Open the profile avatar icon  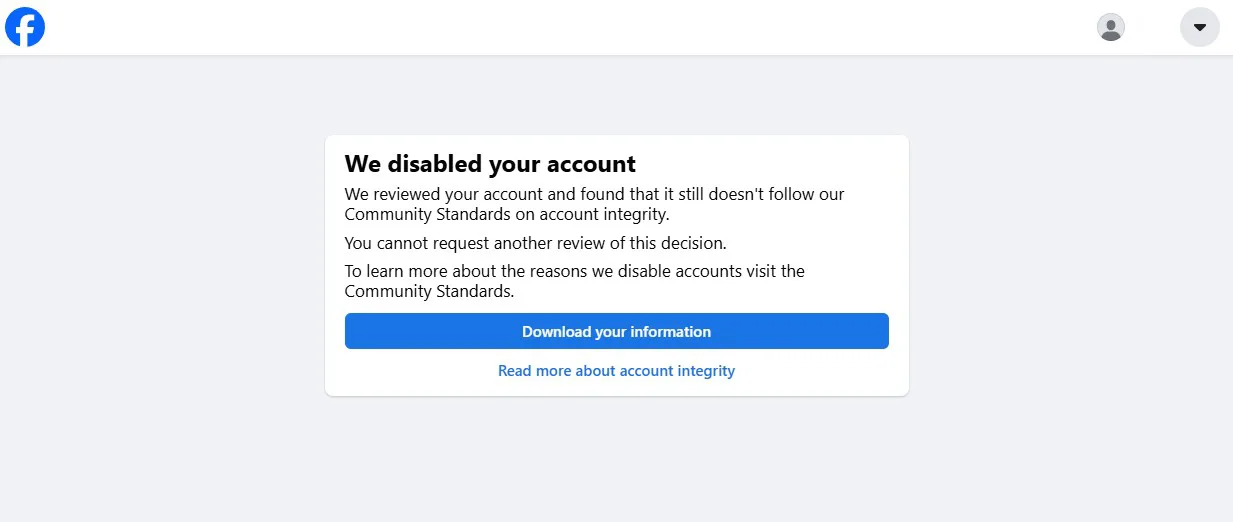click(1110, 27)
